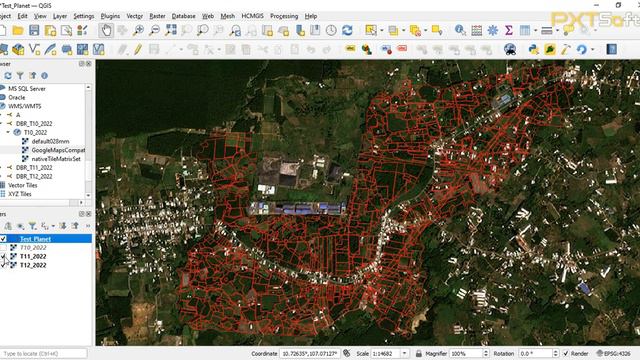Select the DBR_T12_2022 connection

[x=34, y=176]
